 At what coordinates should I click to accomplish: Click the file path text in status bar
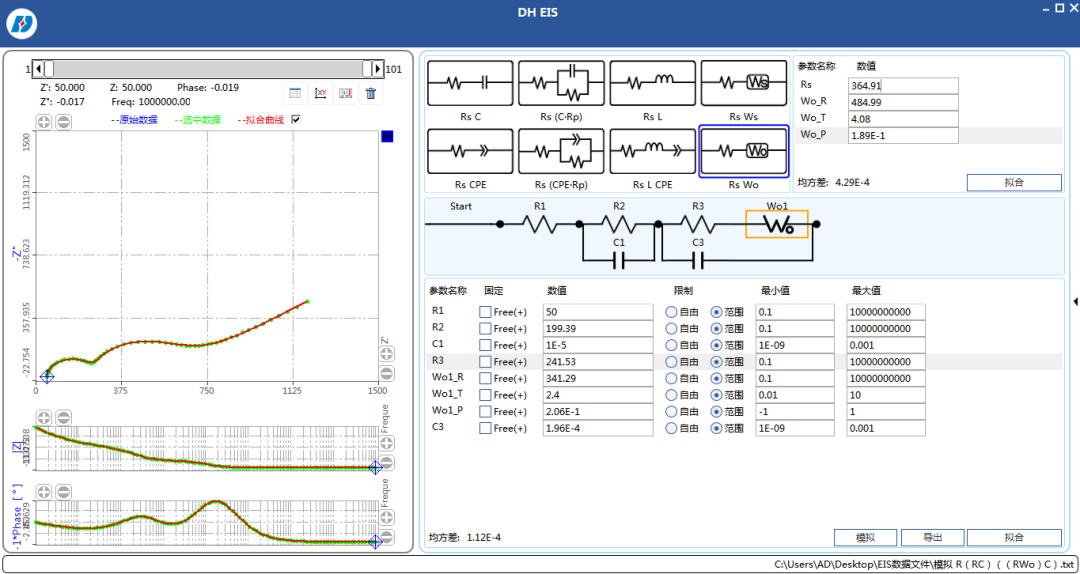(x=924, y=564)
